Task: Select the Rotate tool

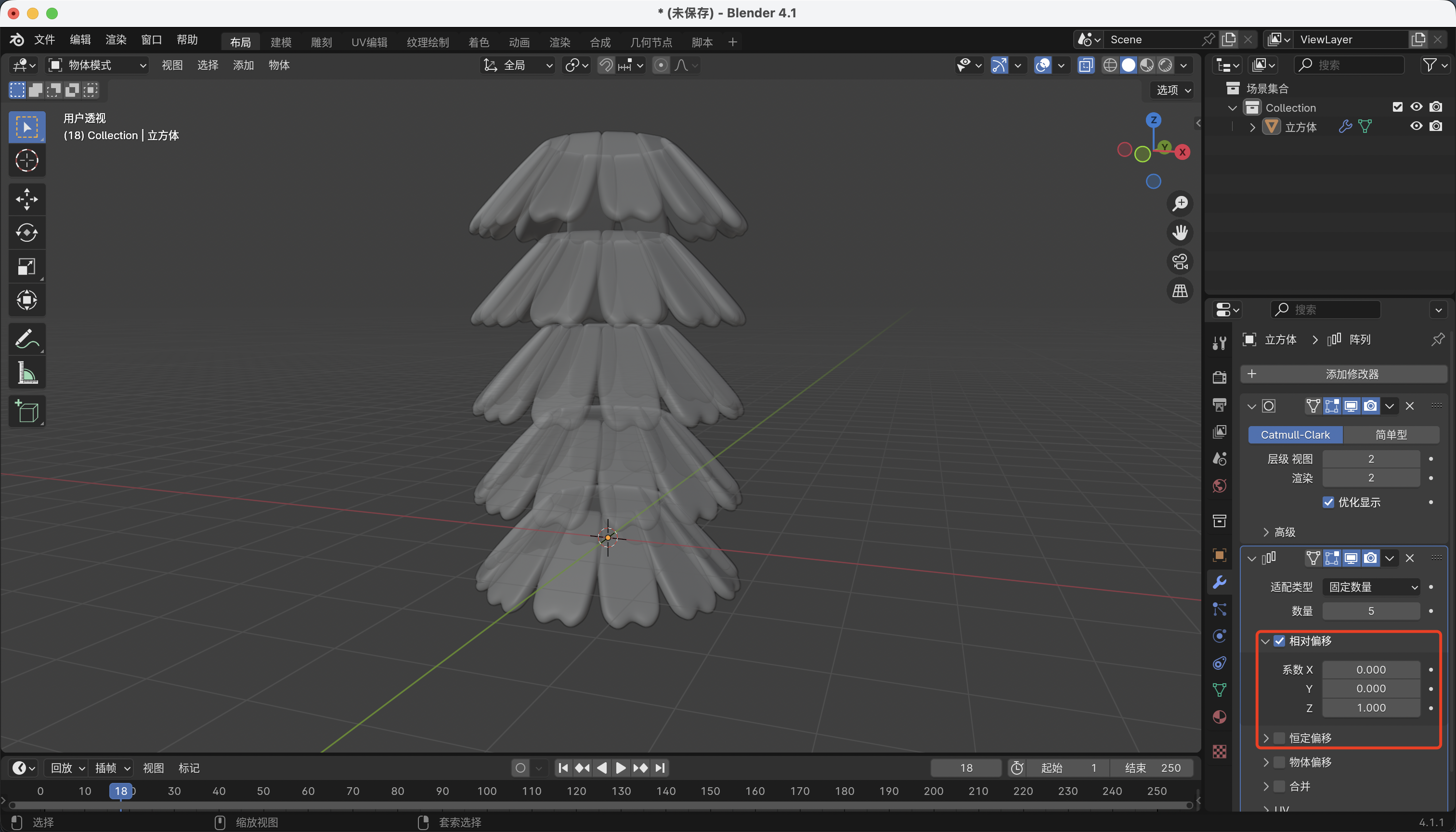Action: tap(26, 233)
